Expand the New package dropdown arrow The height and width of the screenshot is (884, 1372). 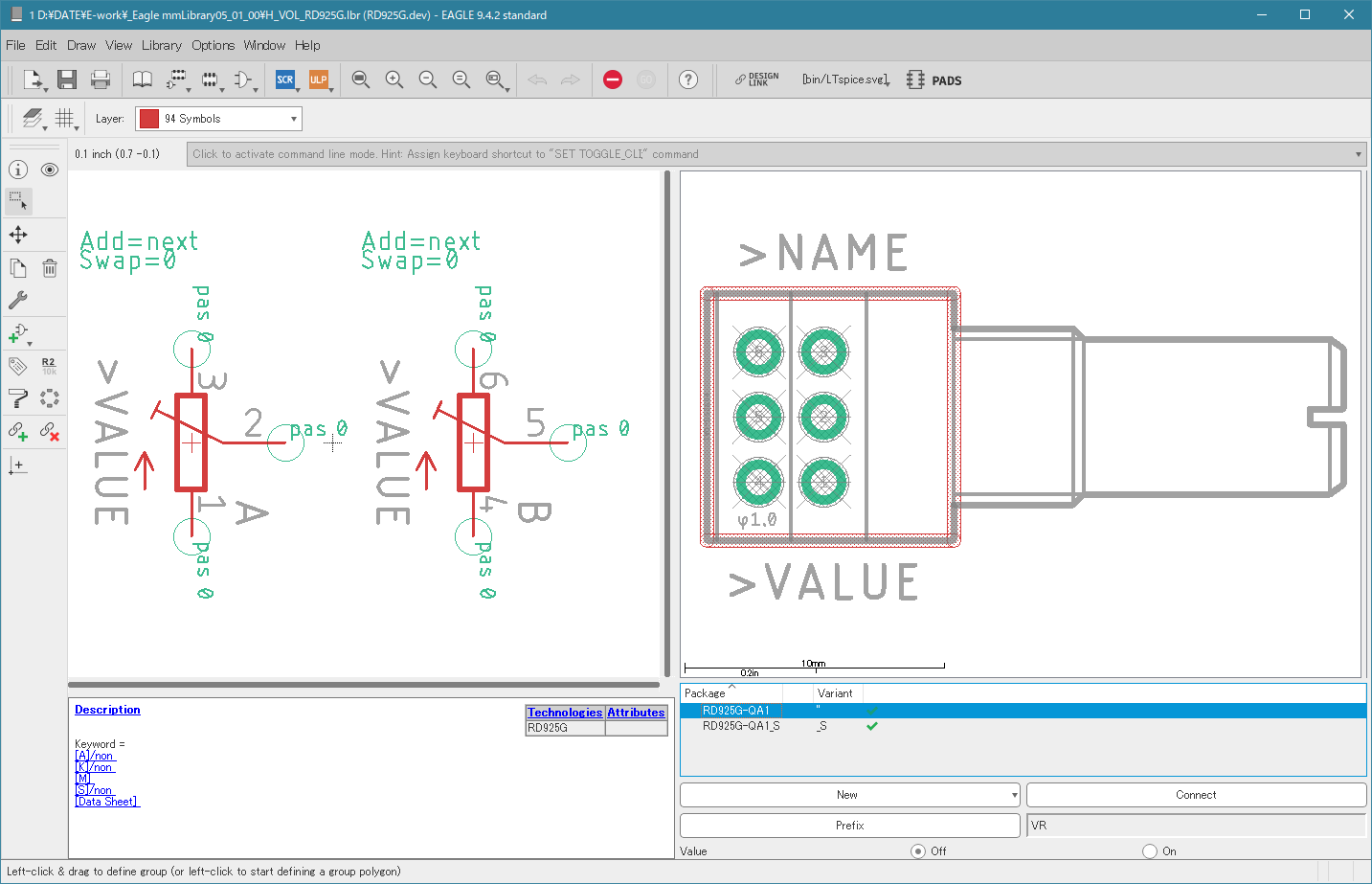coord(1014,795)
